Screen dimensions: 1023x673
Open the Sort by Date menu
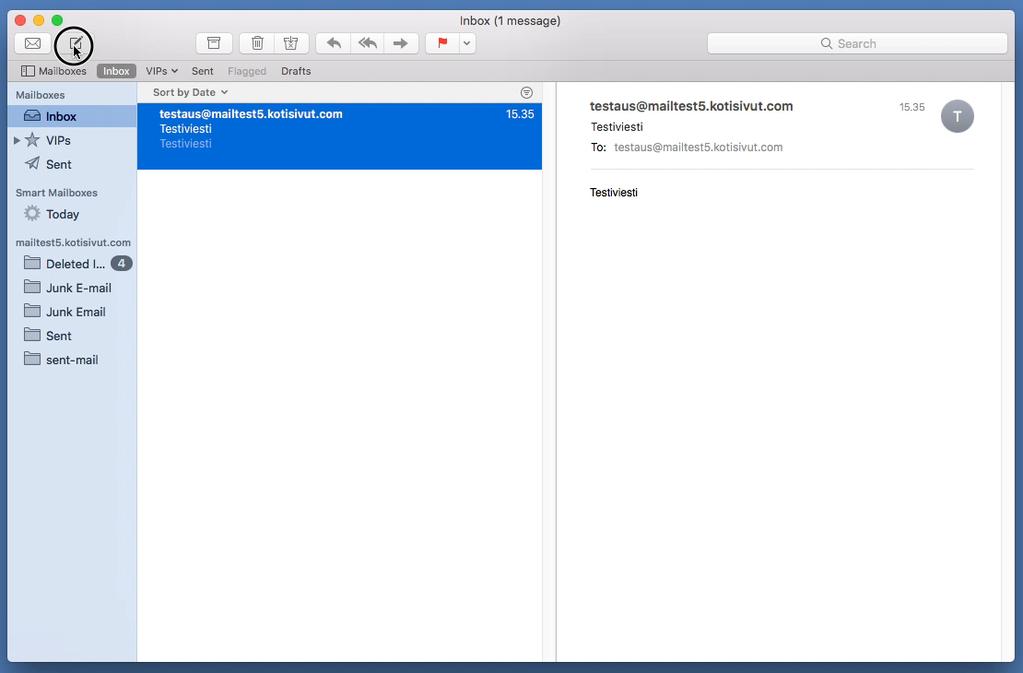click(x=190, y=93)
